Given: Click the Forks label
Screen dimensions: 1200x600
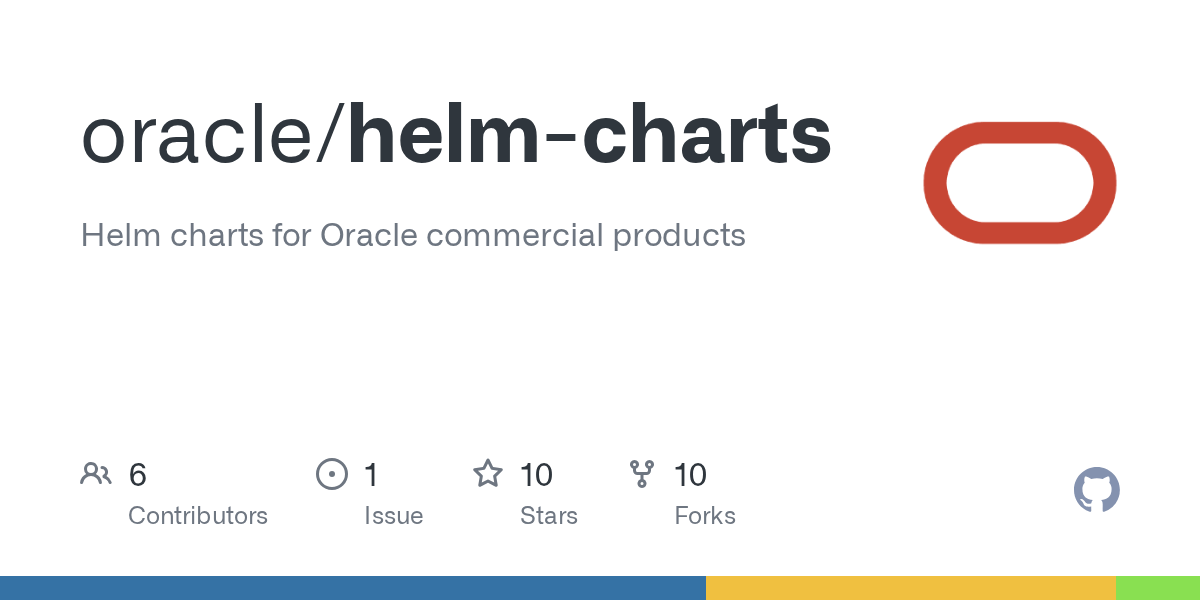Looking at the screenshot, I should point(705,516).
